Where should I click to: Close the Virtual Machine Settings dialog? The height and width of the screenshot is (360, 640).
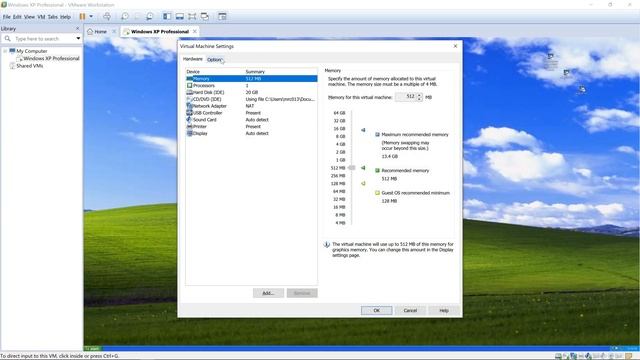pyautogui.click(x=456, y=46)
